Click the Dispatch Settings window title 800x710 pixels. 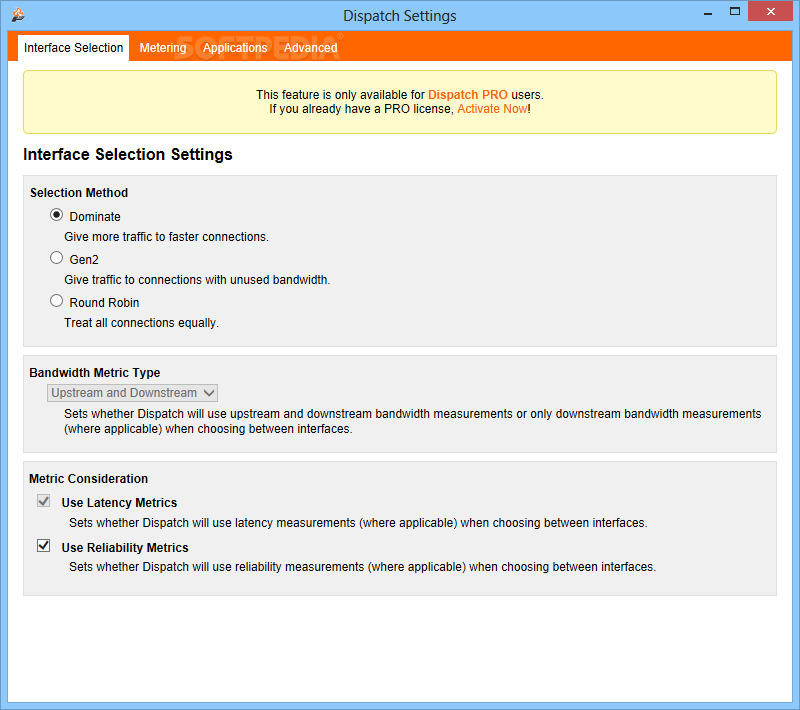click(399, 16)
